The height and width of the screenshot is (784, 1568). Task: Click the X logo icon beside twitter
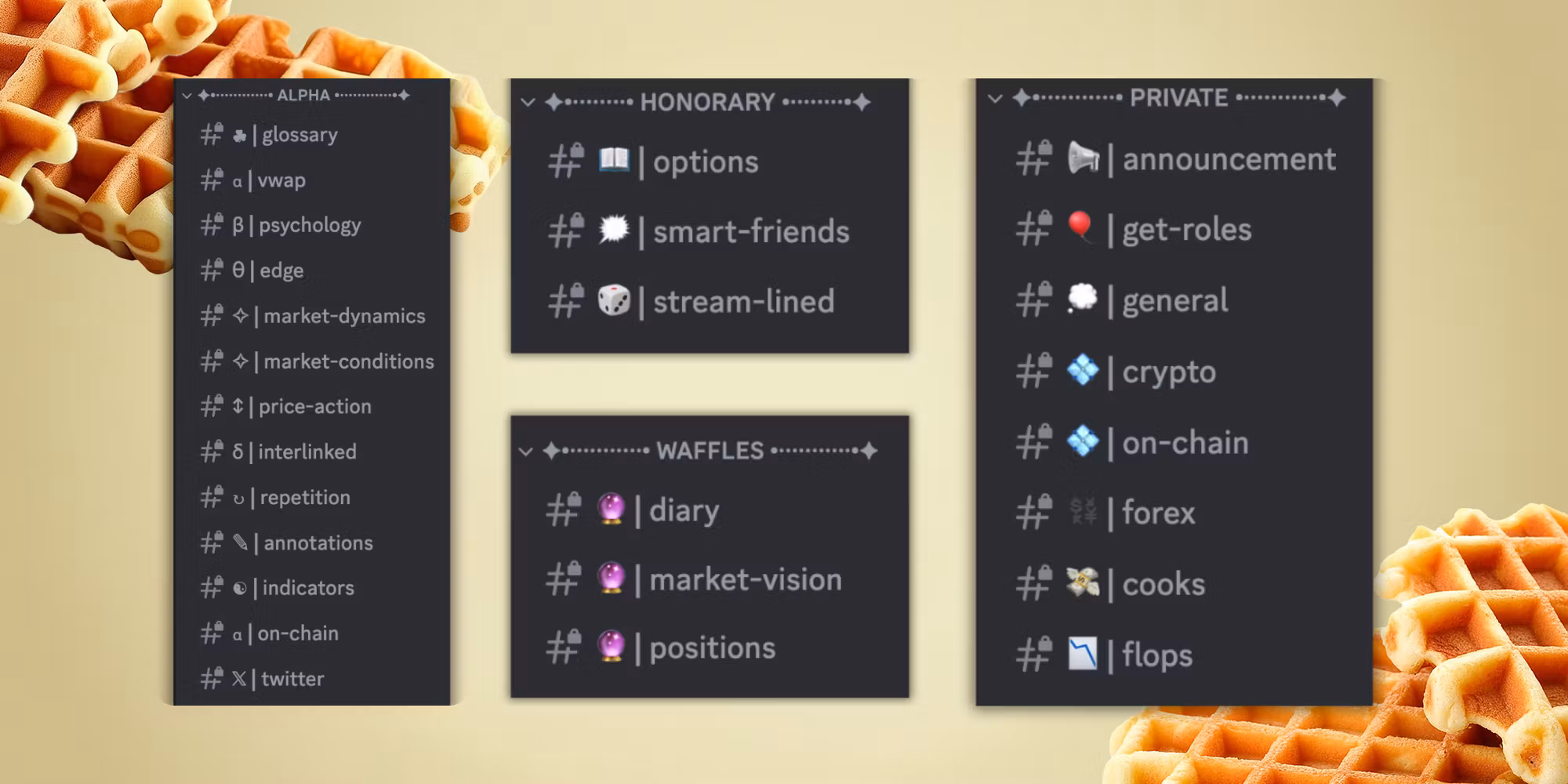[238, 679]
